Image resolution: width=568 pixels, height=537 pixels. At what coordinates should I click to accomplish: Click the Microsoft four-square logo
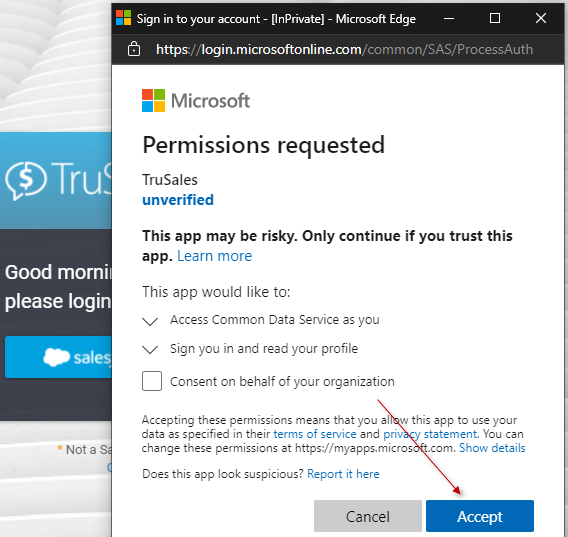153,100
